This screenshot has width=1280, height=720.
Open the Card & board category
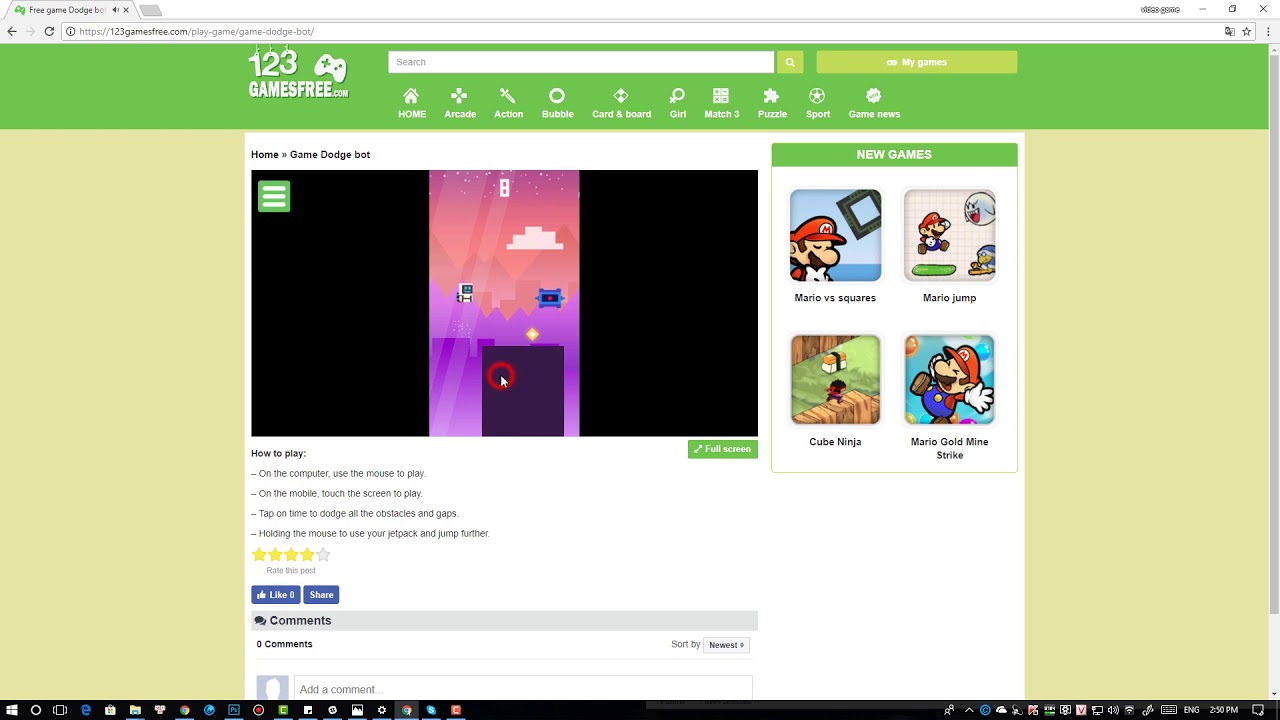621,103
